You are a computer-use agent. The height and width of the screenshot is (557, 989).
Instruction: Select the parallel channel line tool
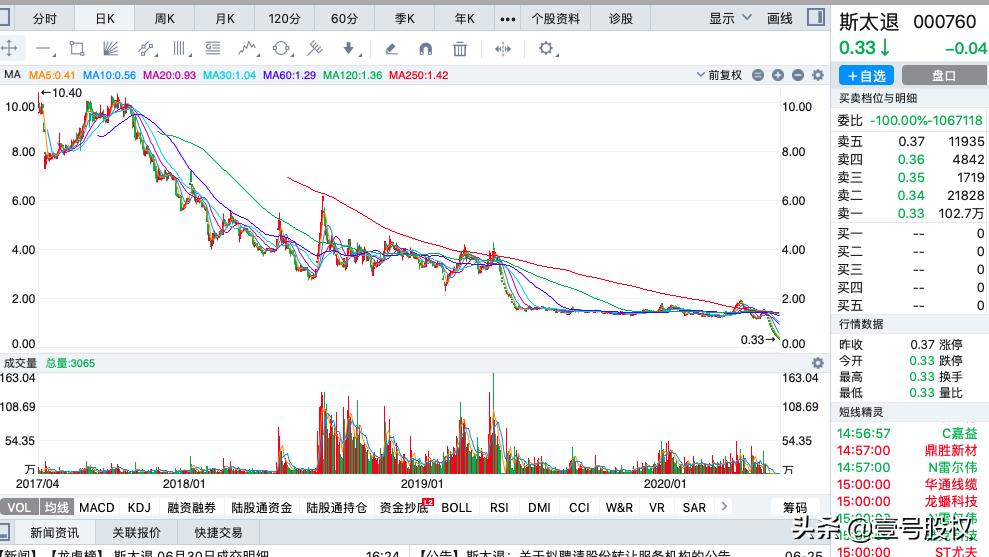146,49
